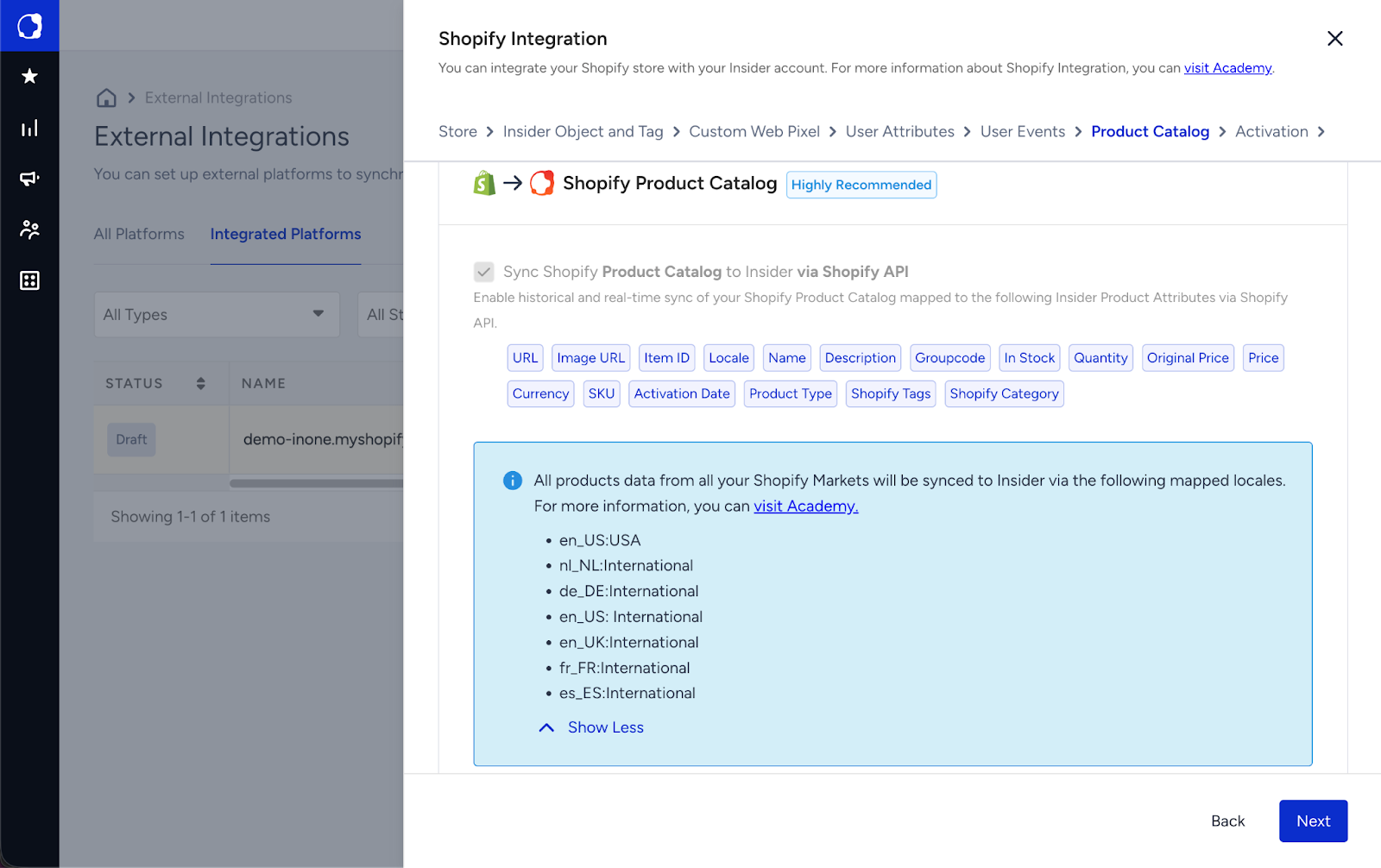
Task: Click the Next button
Action: point(1312,821)
